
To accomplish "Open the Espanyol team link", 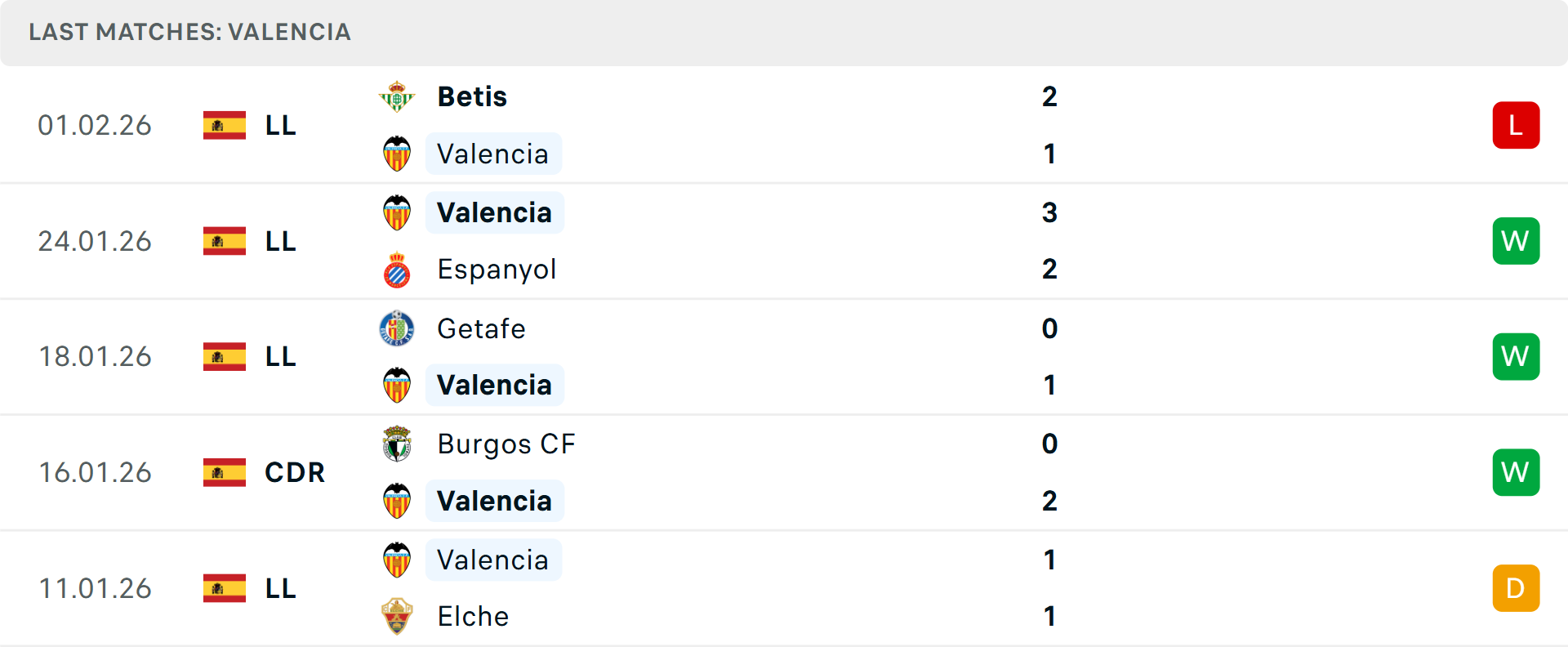I will point(497,270).
